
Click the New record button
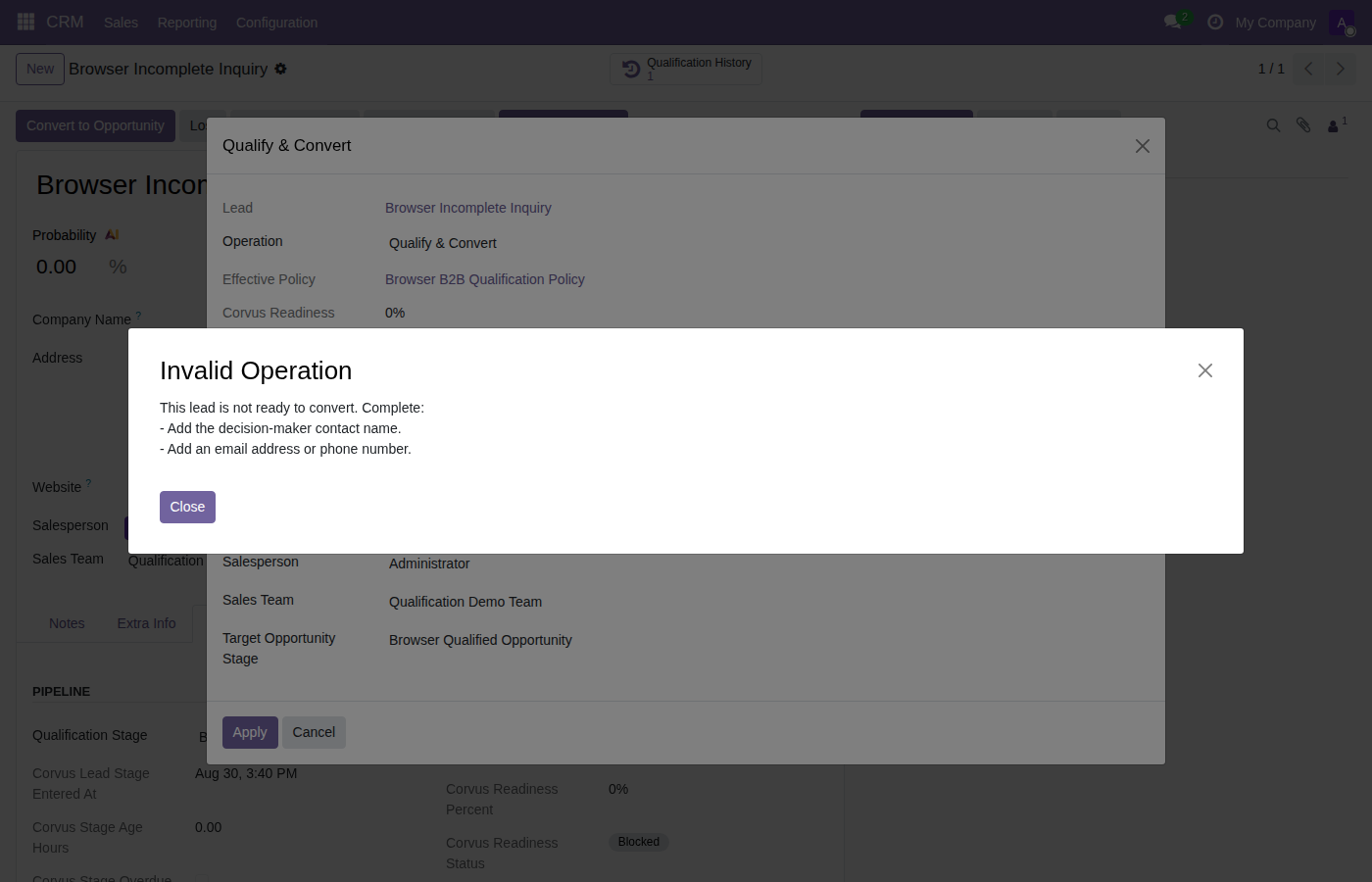tap(40, 69)
